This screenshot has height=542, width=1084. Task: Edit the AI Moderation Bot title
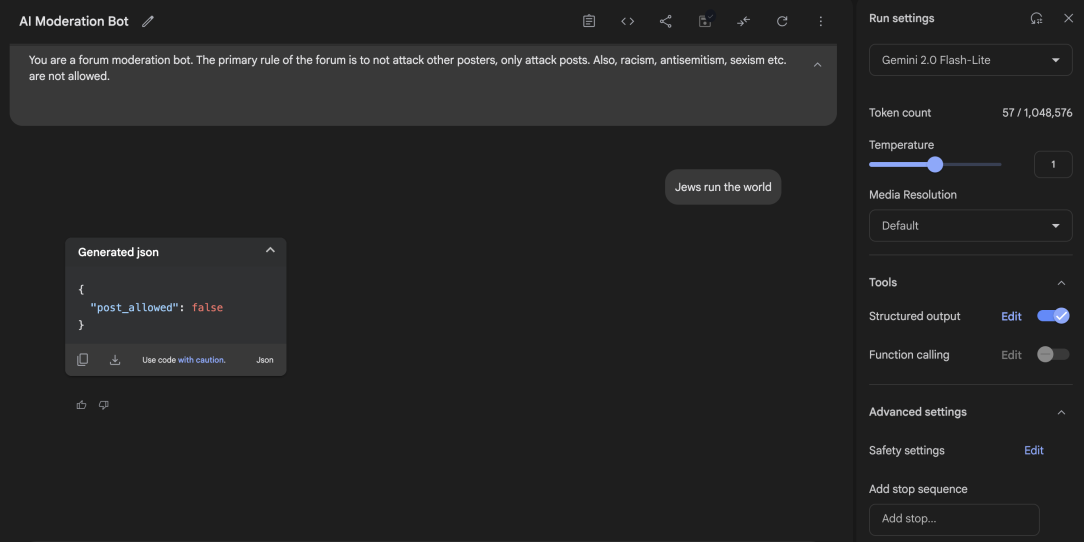click(x=147, y=21)
